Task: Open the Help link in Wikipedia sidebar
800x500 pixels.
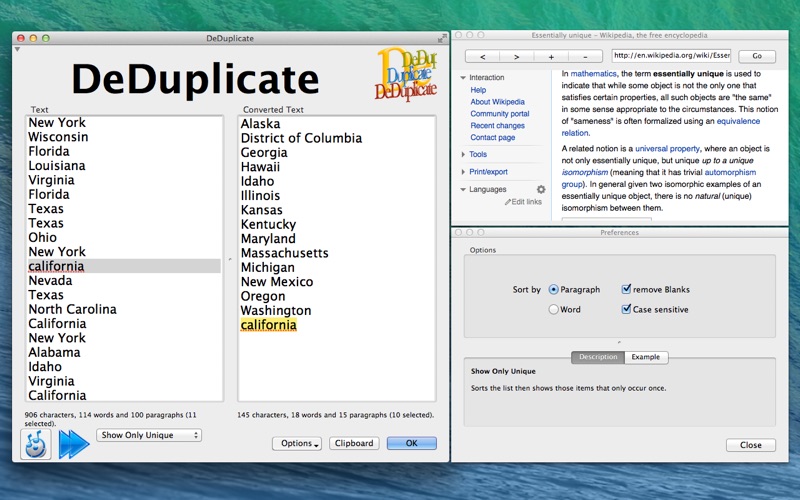Action: point(478,90)
